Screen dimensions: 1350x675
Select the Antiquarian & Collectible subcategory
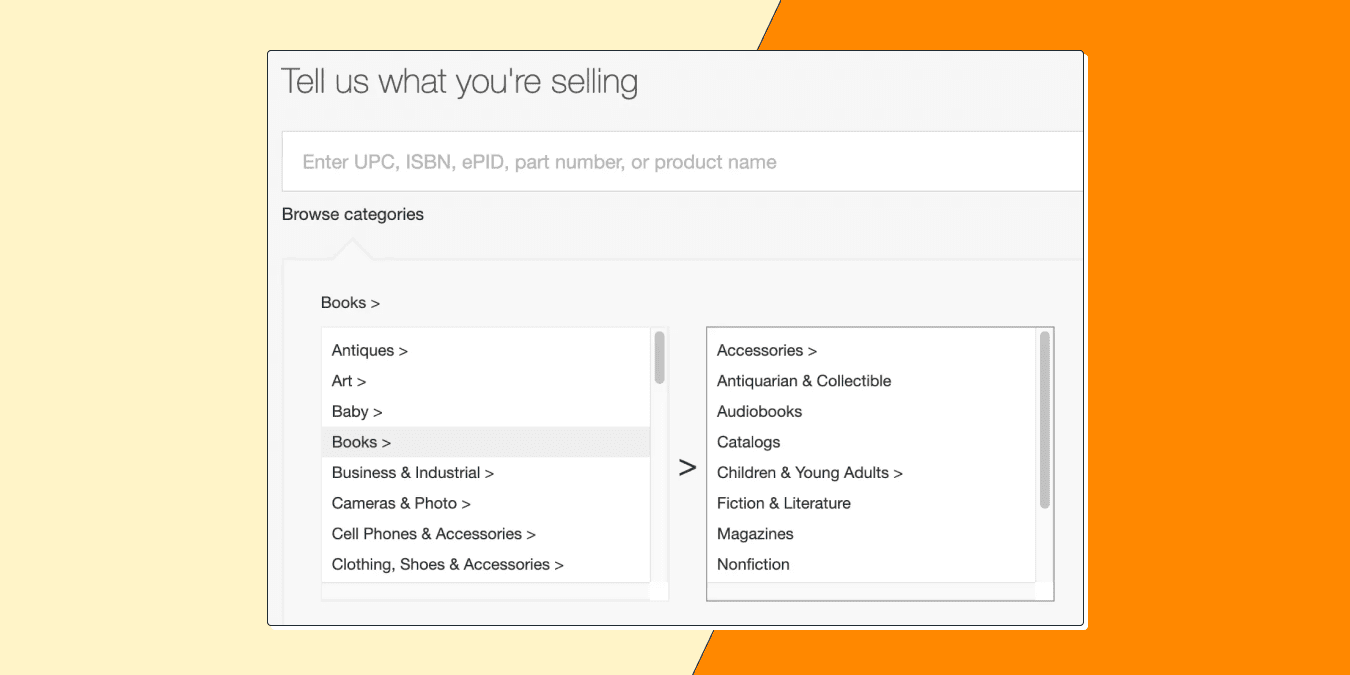tap(803, 381)
